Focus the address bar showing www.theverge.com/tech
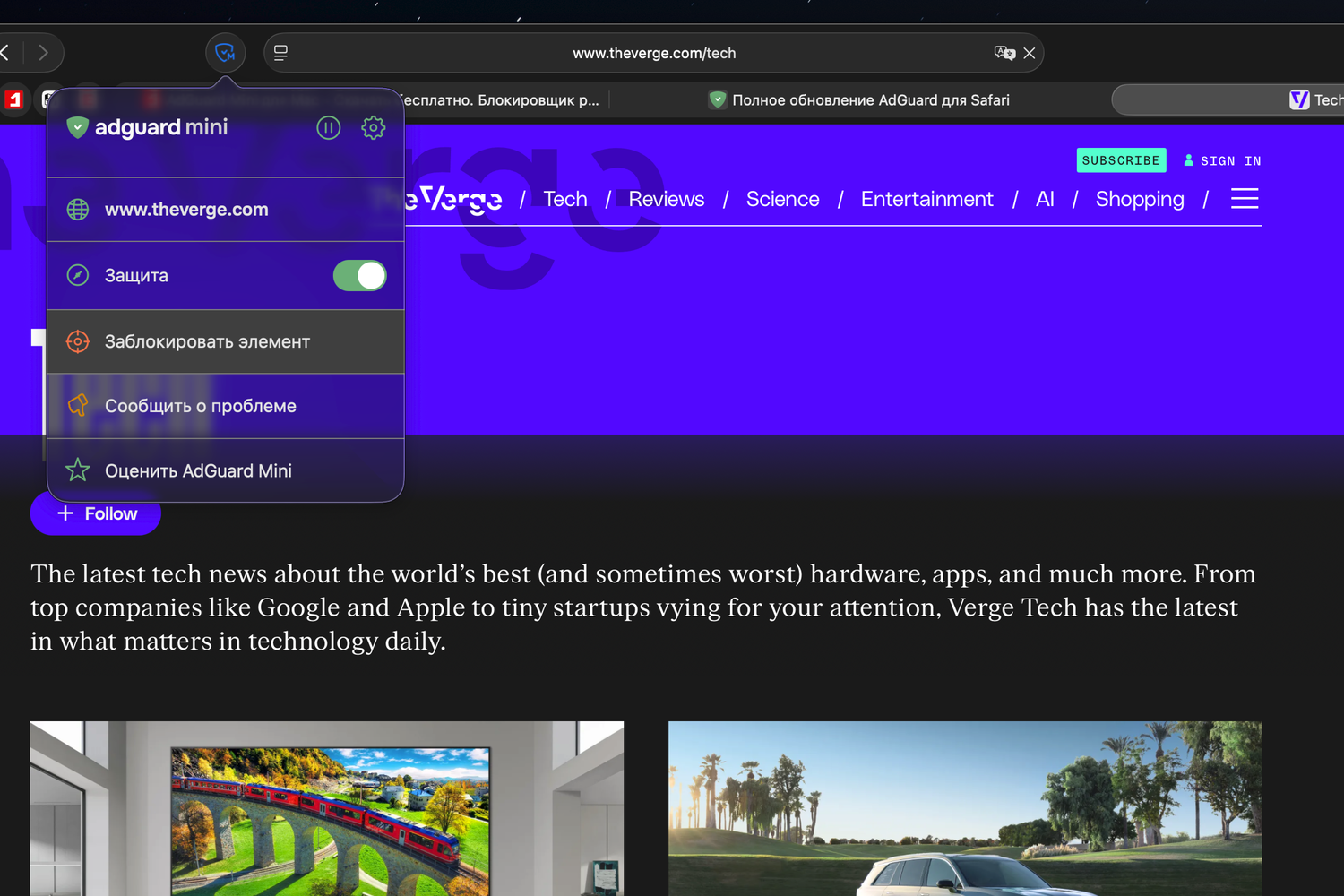1344x896 pixels. 654,53
